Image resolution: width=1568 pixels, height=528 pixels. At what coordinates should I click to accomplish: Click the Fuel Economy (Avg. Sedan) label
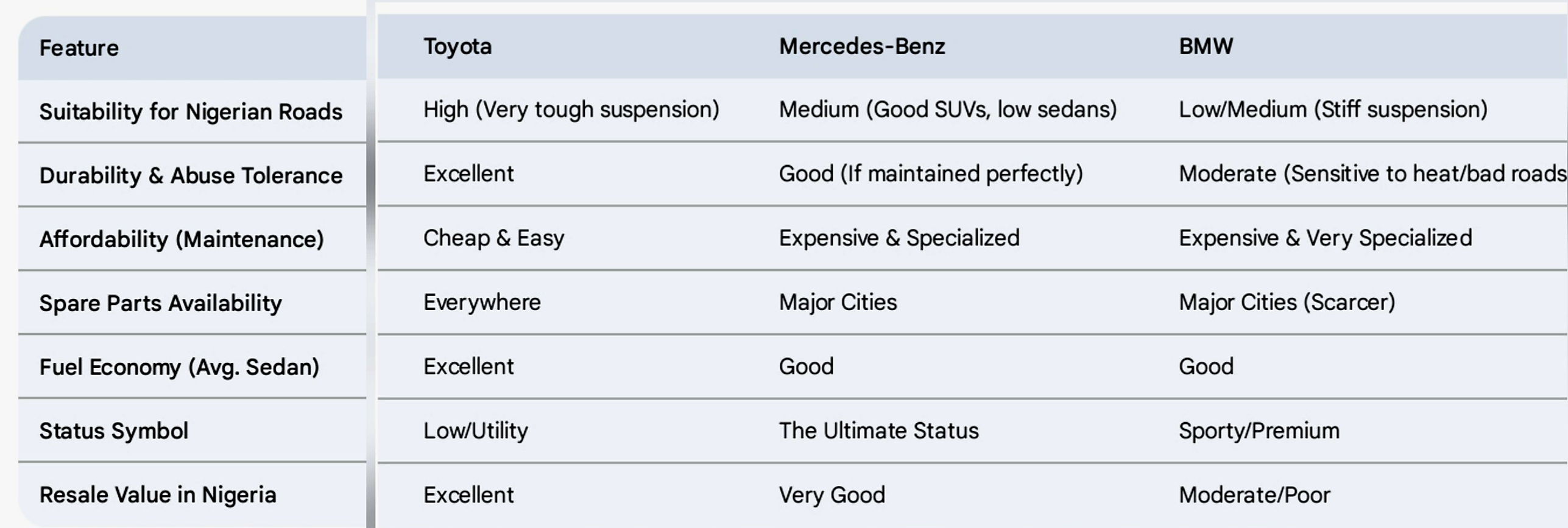[x=179, y=367]
